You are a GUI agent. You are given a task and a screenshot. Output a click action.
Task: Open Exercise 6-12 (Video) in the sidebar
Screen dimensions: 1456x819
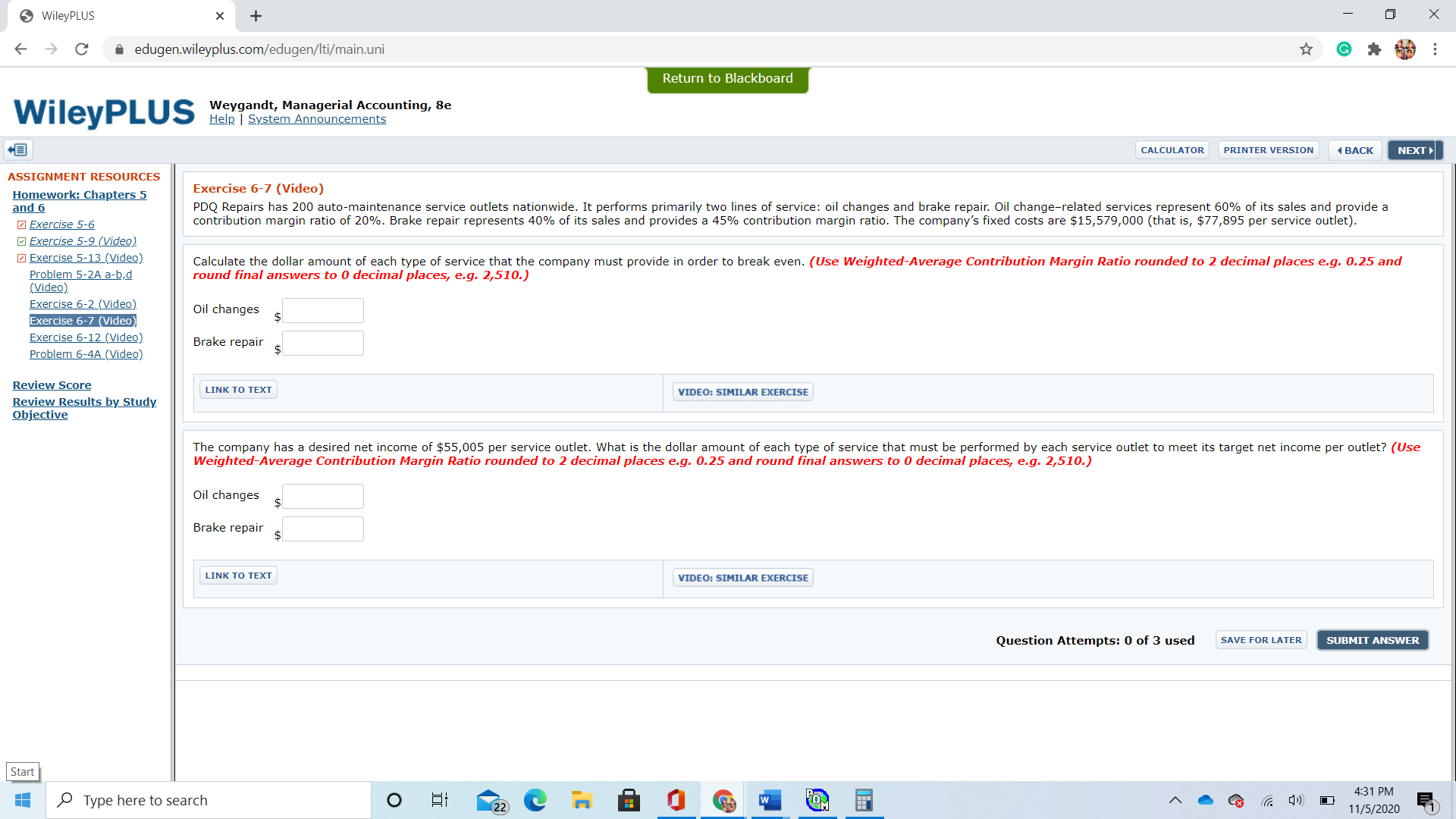(86, 337)
